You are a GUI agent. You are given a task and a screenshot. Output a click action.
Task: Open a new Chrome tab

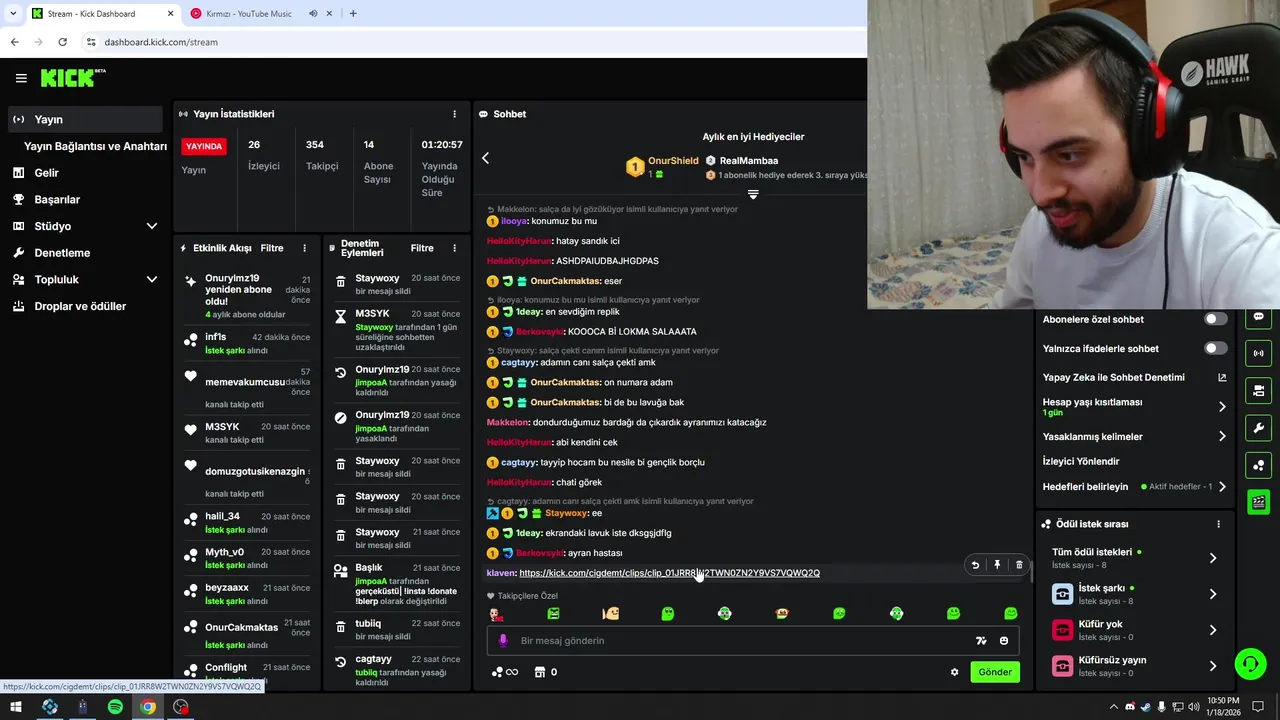click(x=353, y=13)
